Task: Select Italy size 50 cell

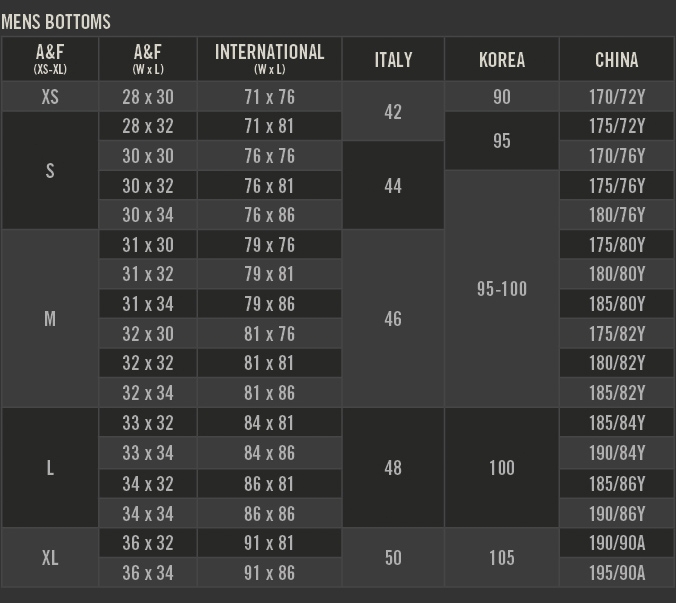Action: [393, 558]
